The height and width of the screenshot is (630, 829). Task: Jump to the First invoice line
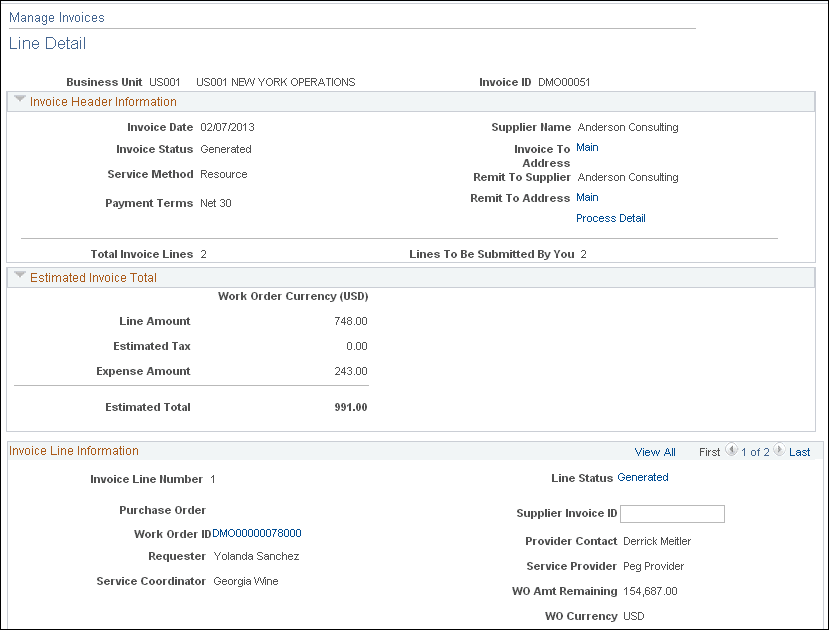click(710, 451)
